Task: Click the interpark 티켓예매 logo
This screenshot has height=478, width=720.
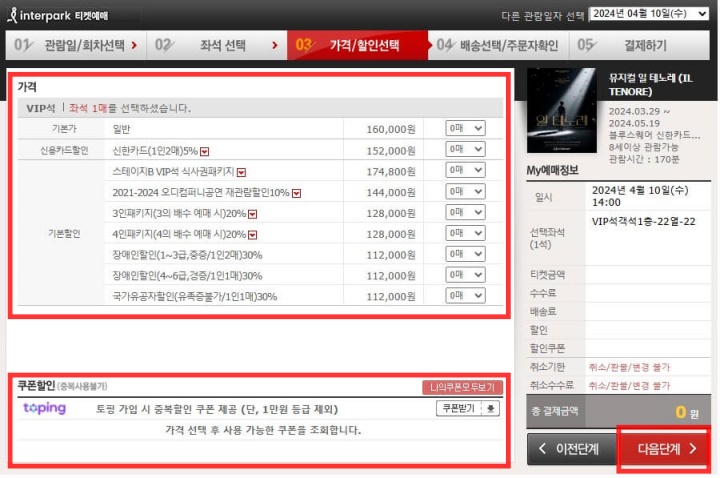Action: [58, 15]
